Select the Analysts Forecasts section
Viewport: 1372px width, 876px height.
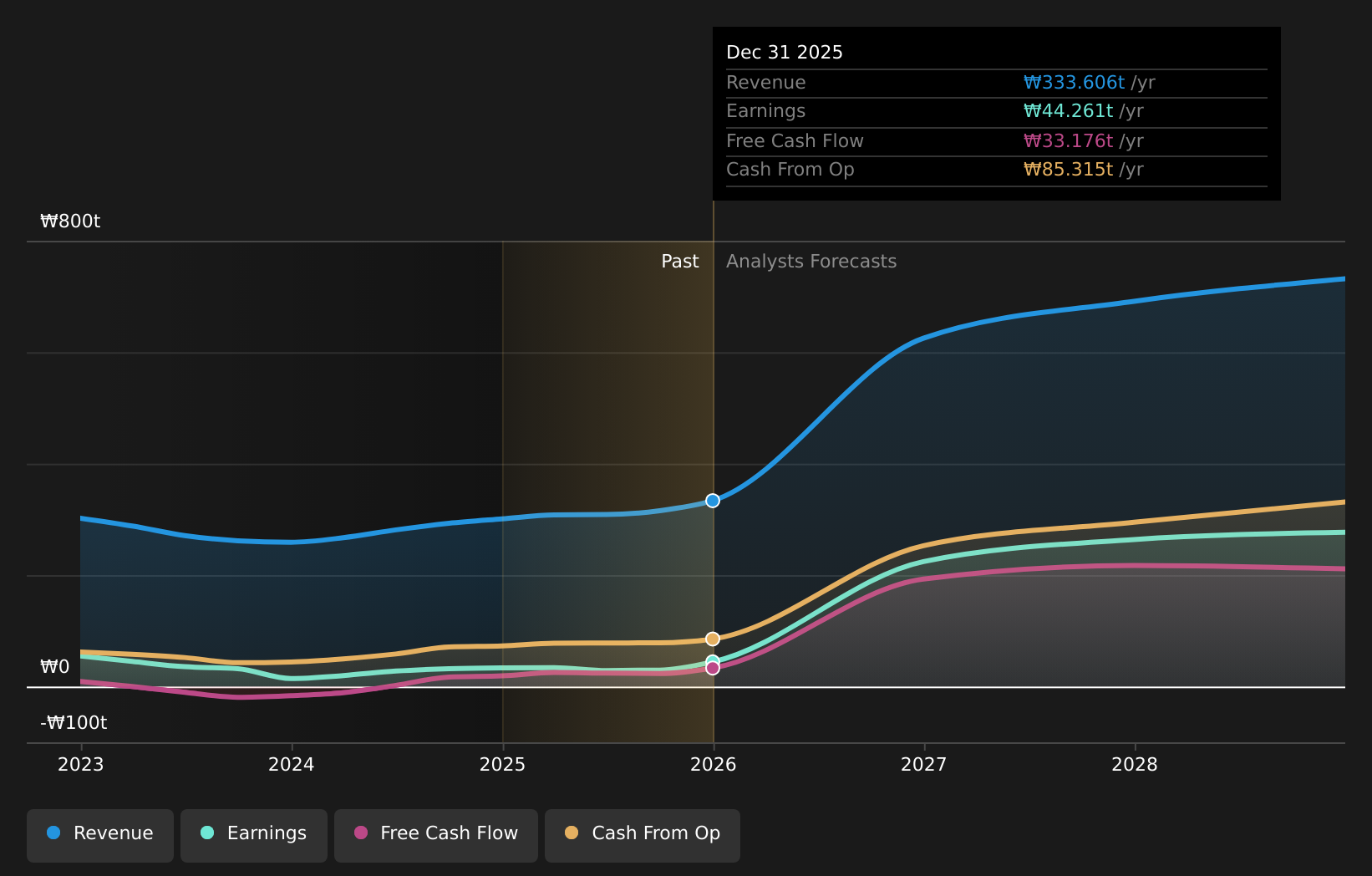coord(811,261)
